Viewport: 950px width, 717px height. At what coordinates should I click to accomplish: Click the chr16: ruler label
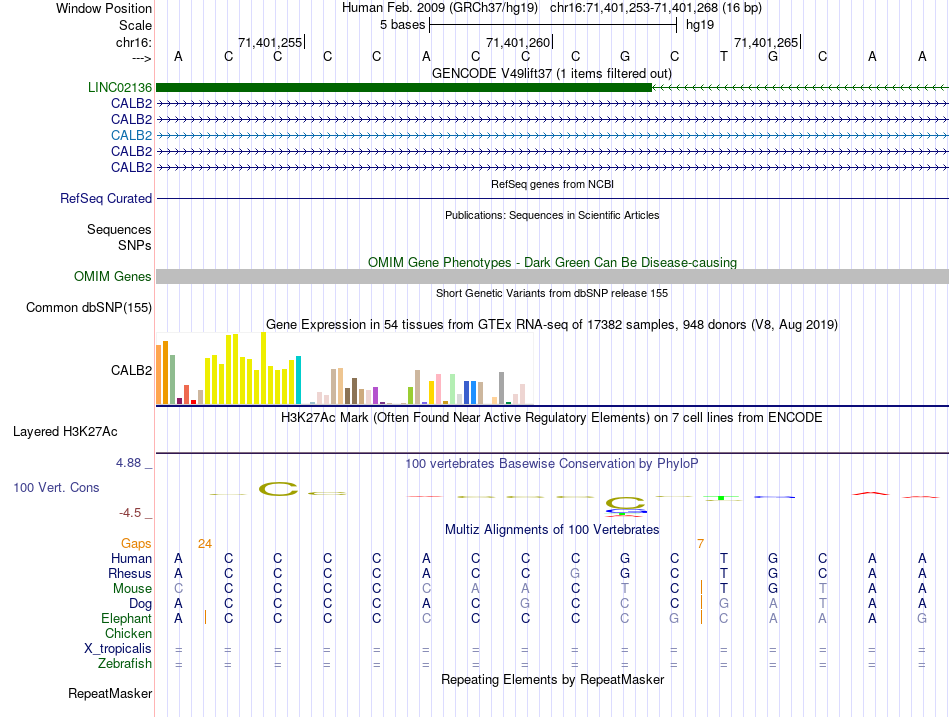click(133, 42)
